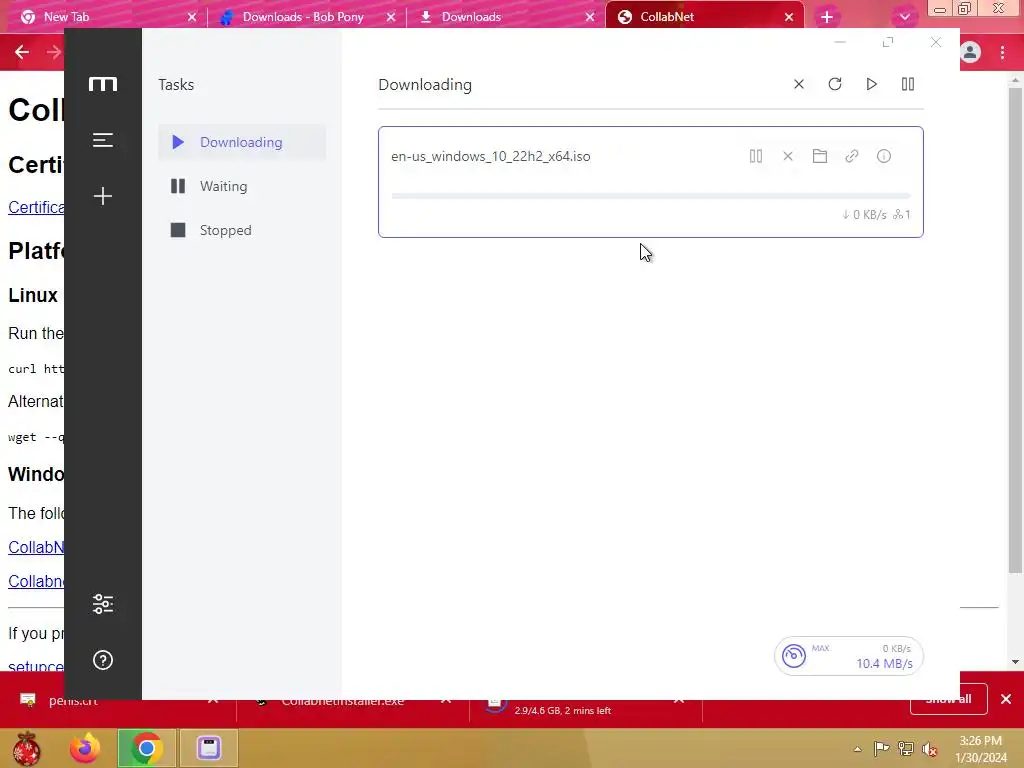
Task: Select the Downloading tasks tab
Action: point(242,142)
